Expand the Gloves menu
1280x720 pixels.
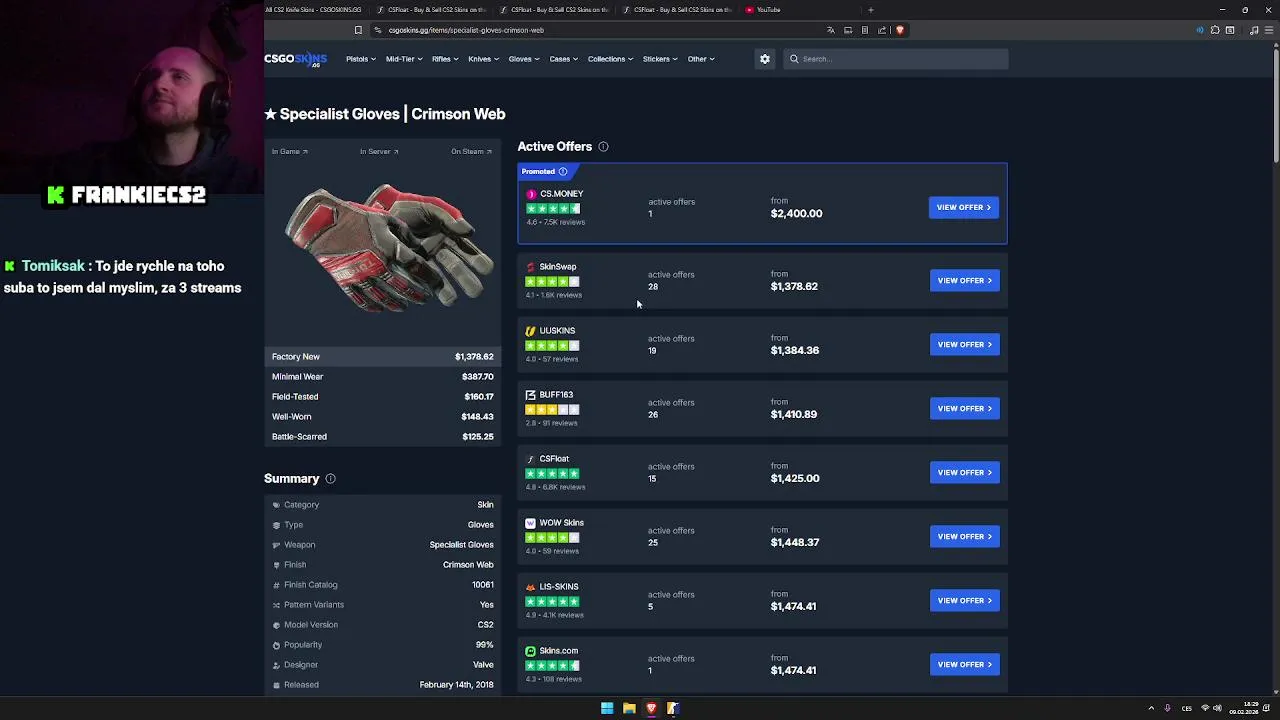point(524,59)
